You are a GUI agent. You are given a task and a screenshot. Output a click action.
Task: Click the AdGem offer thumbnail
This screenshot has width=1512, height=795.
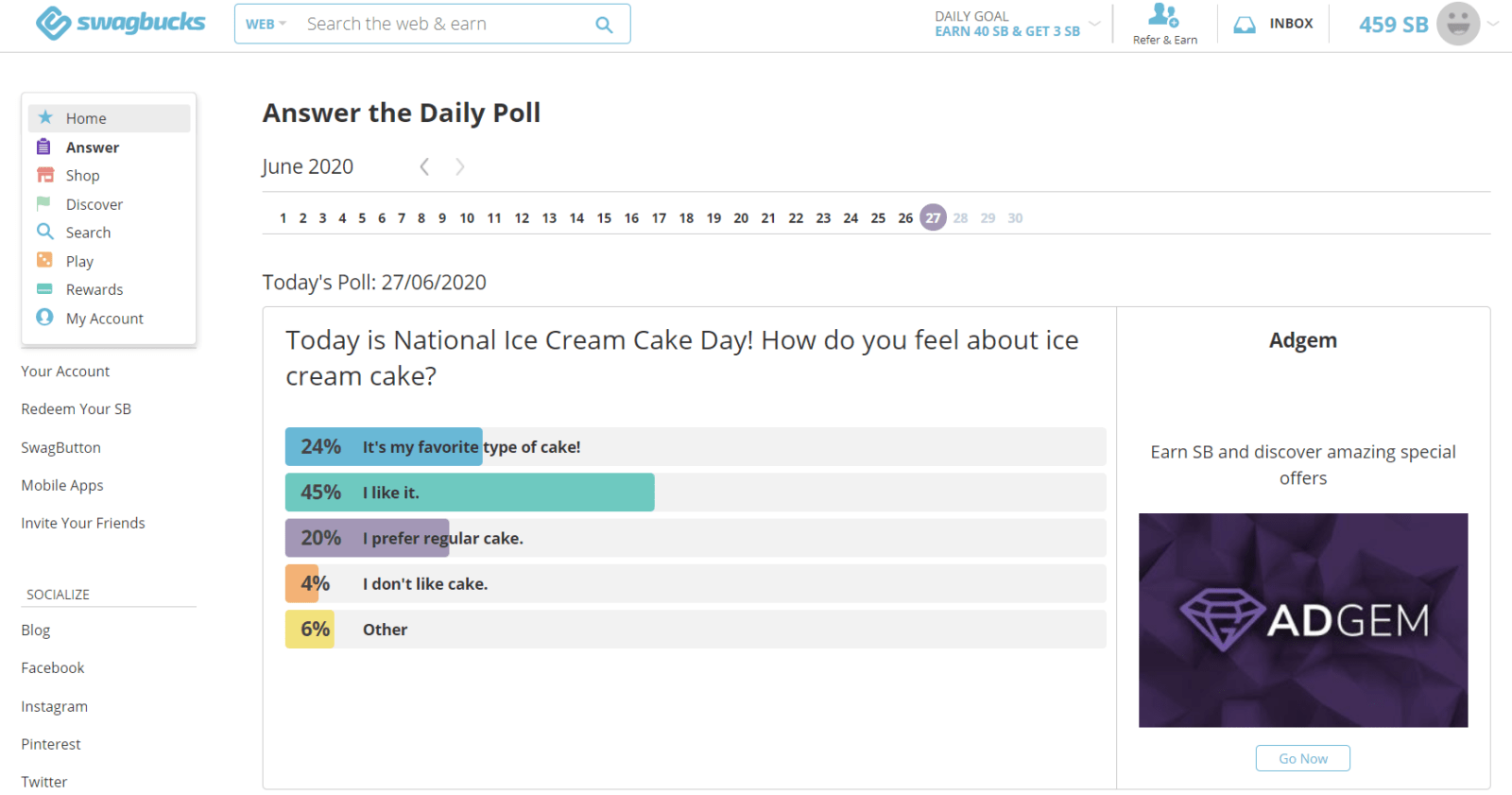point(1302,620)
